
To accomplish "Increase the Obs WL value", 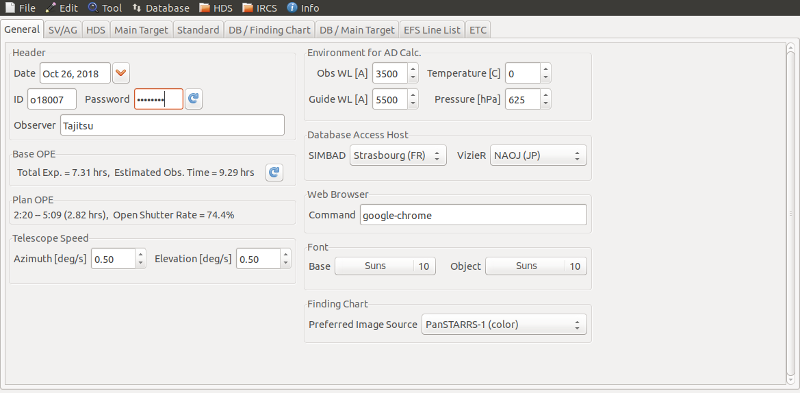I will coord(413,68).
